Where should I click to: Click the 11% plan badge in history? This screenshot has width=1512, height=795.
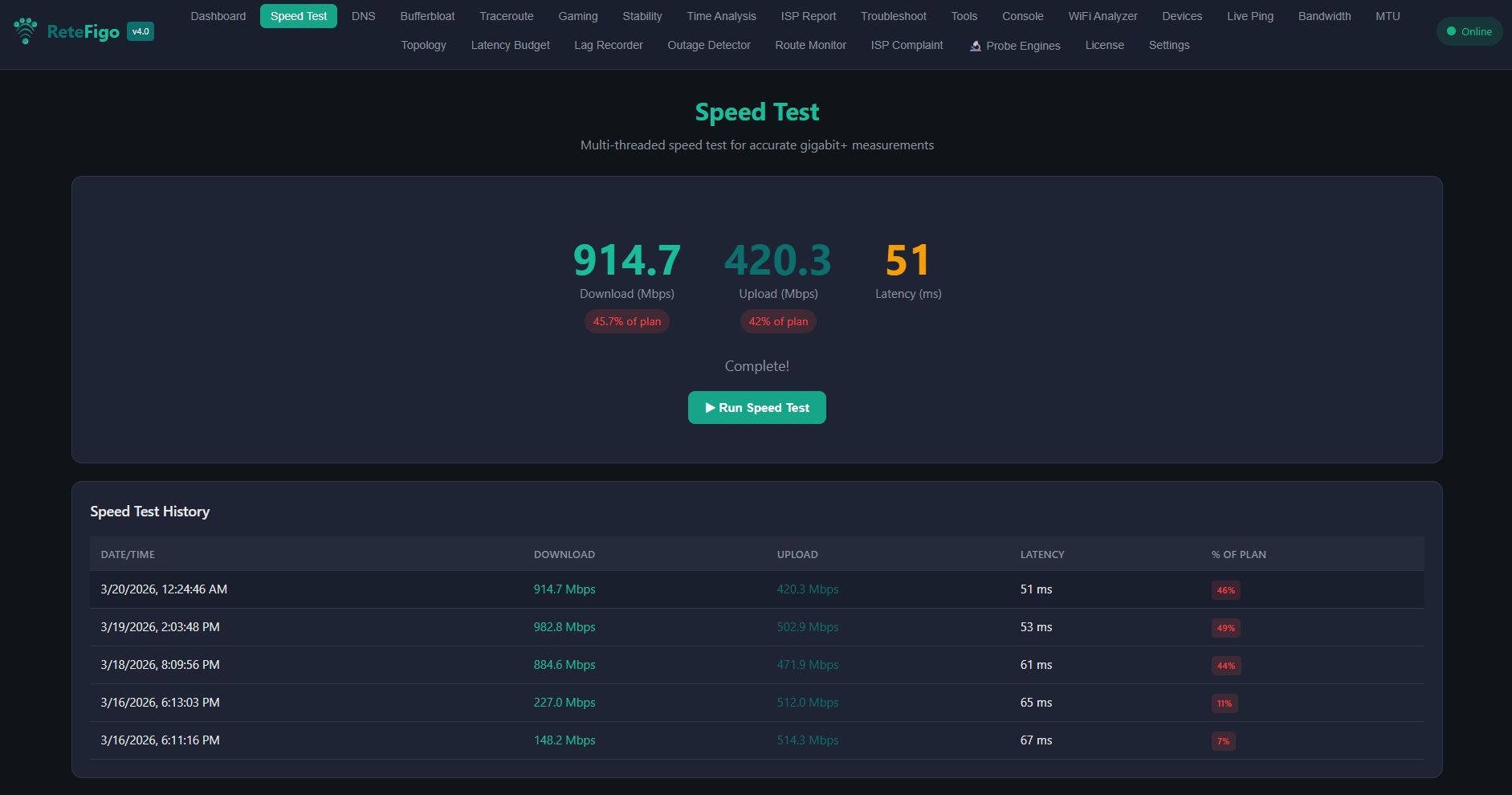[x=1224, y=703]
